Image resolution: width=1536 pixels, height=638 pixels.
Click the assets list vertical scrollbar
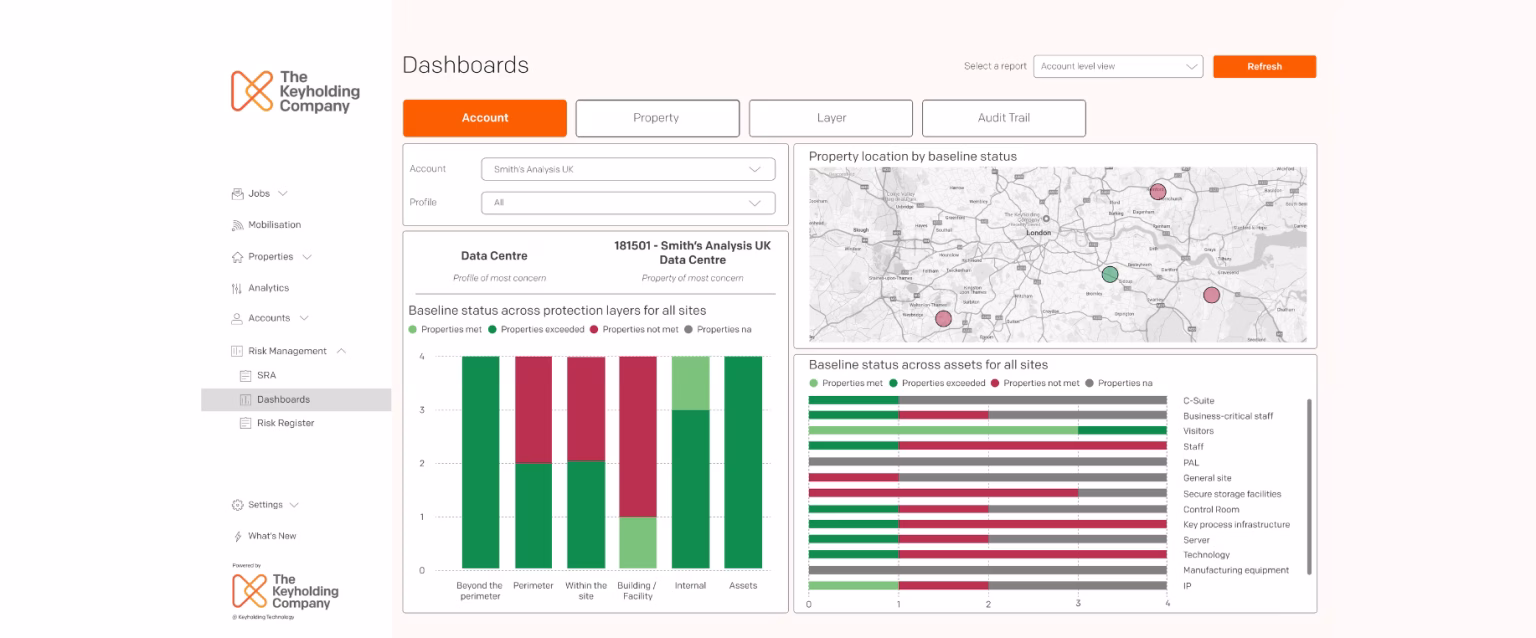[x=1309, y=487]
